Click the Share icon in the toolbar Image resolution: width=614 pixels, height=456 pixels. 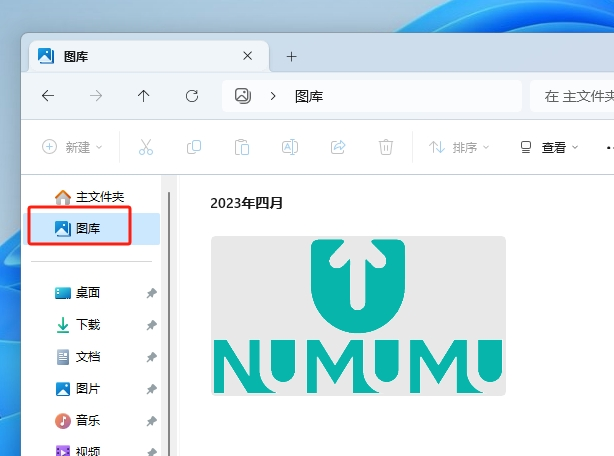pos(338,147)
